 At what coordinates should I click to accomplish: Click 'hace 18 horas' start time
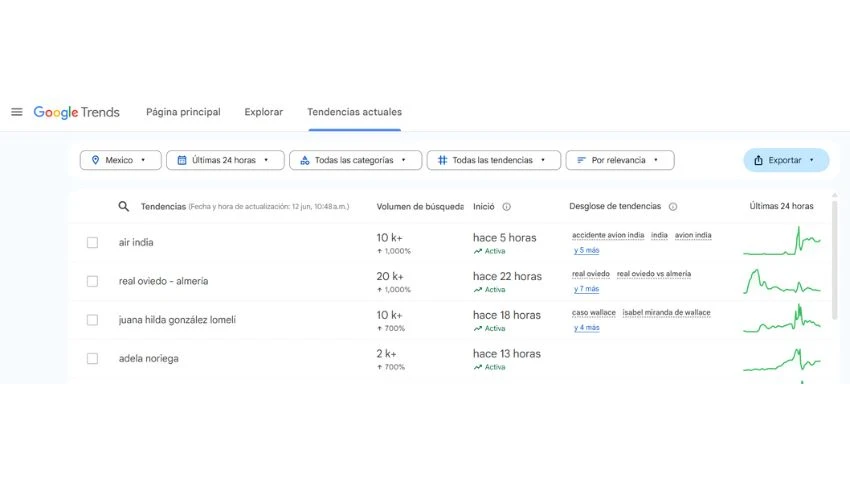[506, 315]
